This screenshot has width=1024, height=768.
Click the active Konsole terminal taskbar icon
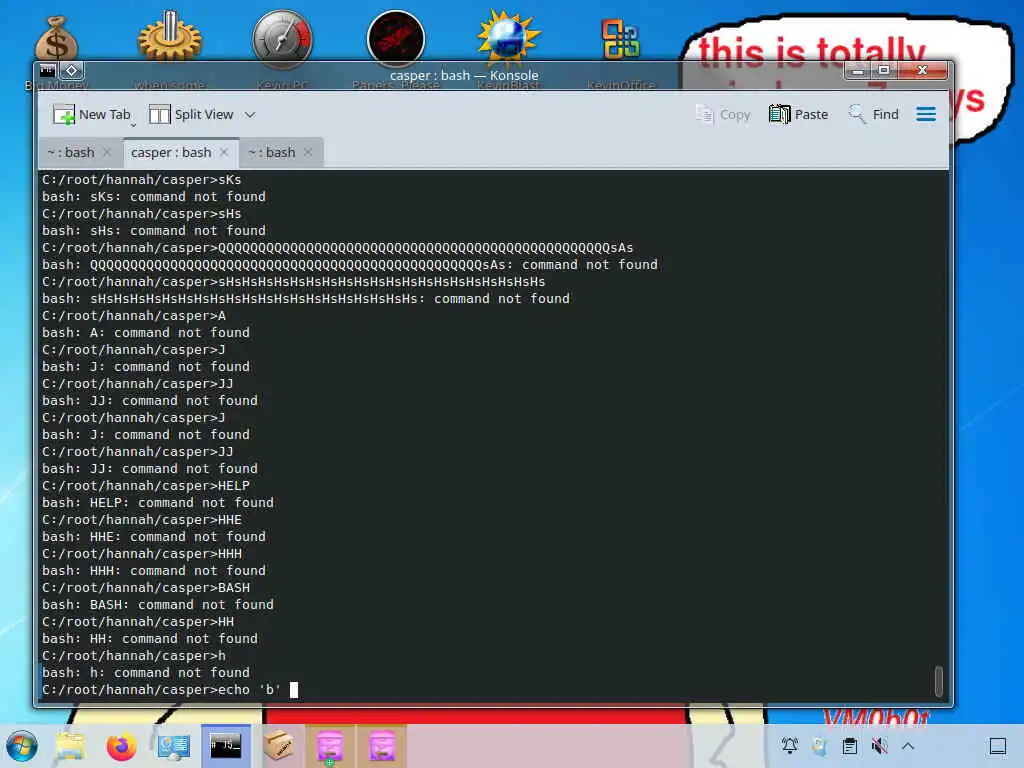[x=225, y=745]
